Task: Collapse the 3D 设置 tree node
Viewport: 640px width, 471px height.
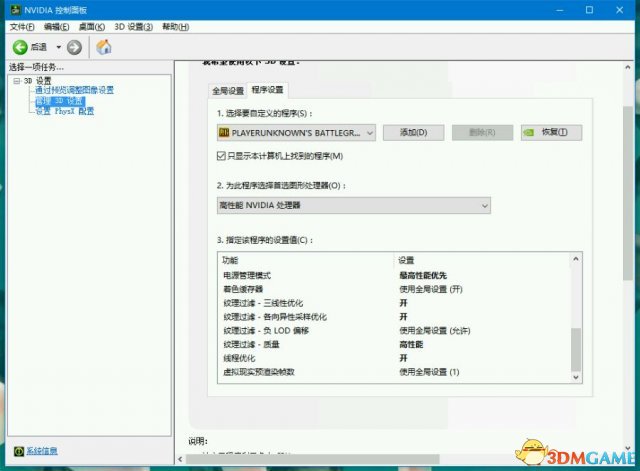Action: (17, 81)
